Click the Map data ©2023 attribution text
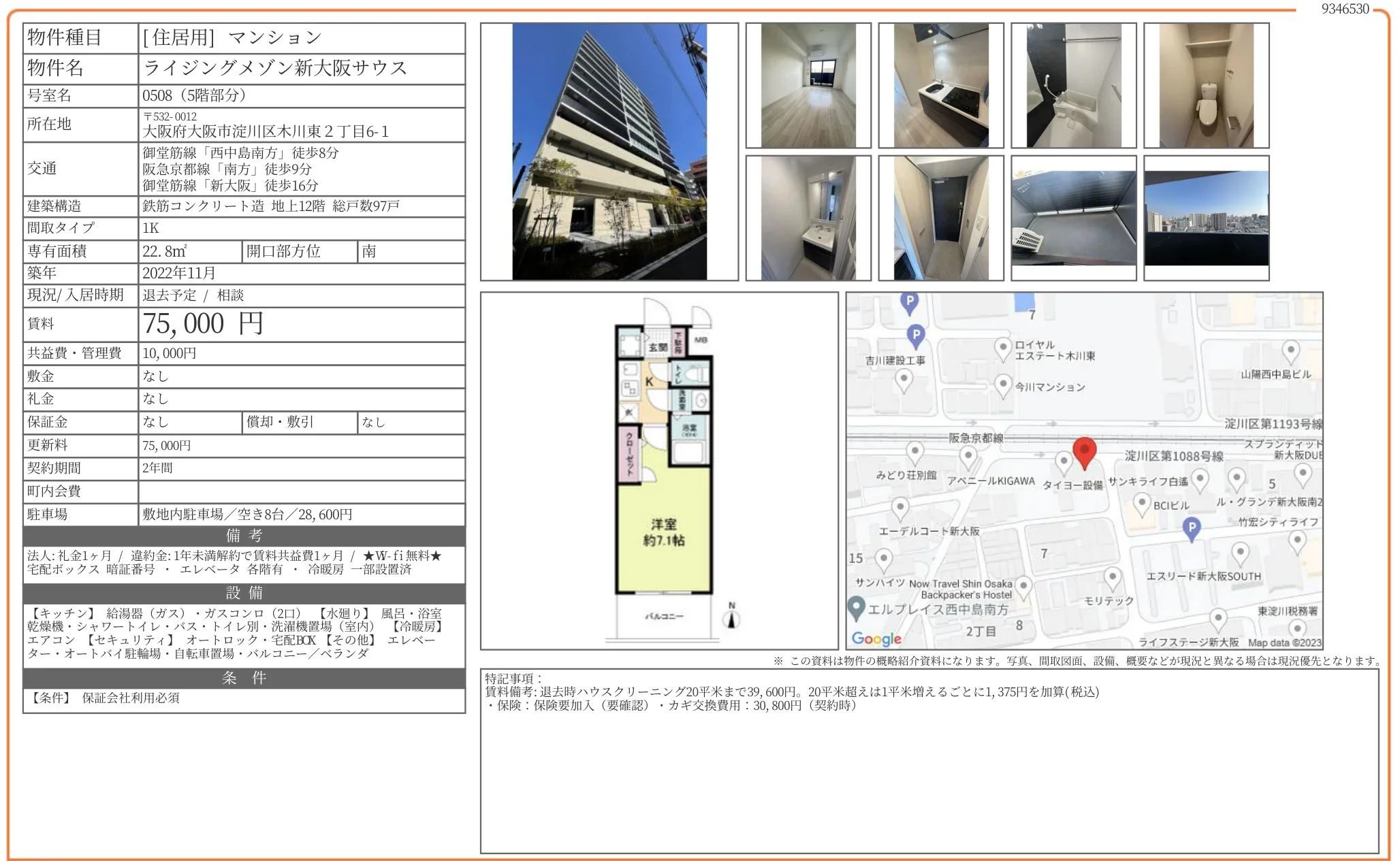The image size is (1400, 861). 1284,643
